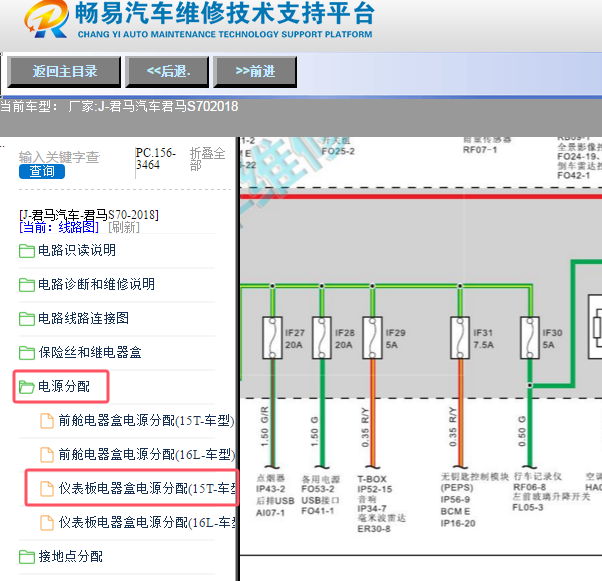Viewport: 602px width, 581px height.
Task: Go back with <<后退 button
Action: click(167, 72)
